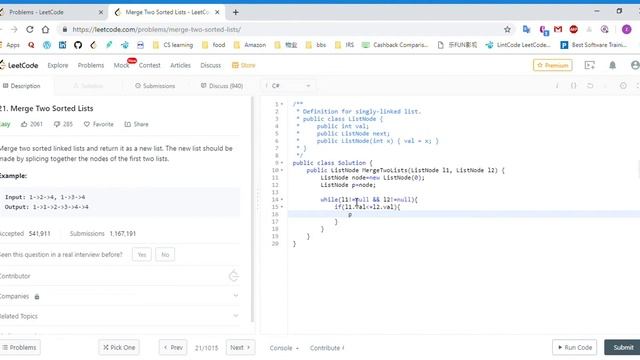Viewport: 640px width, 360px height.
Task: Click the Run Code button
Action: tap(575, 348)
